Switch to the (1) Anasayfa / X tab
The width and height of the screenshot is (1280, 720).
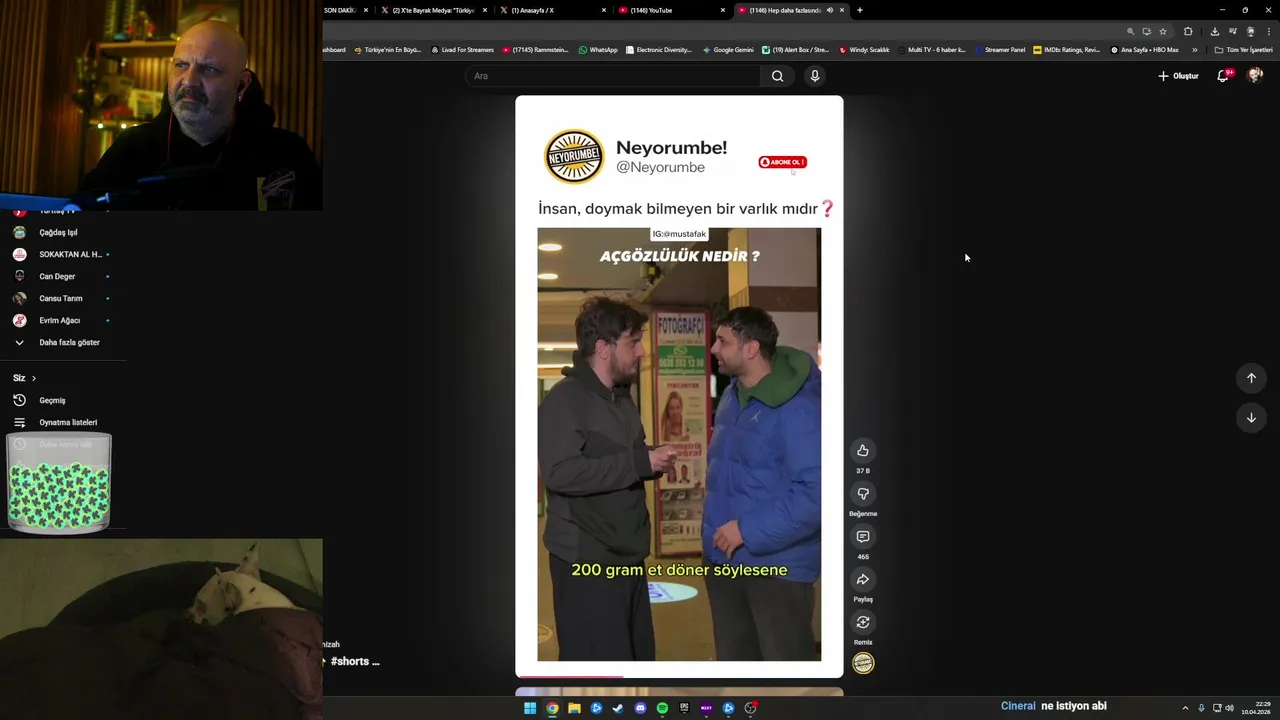(x=553, y=10)
